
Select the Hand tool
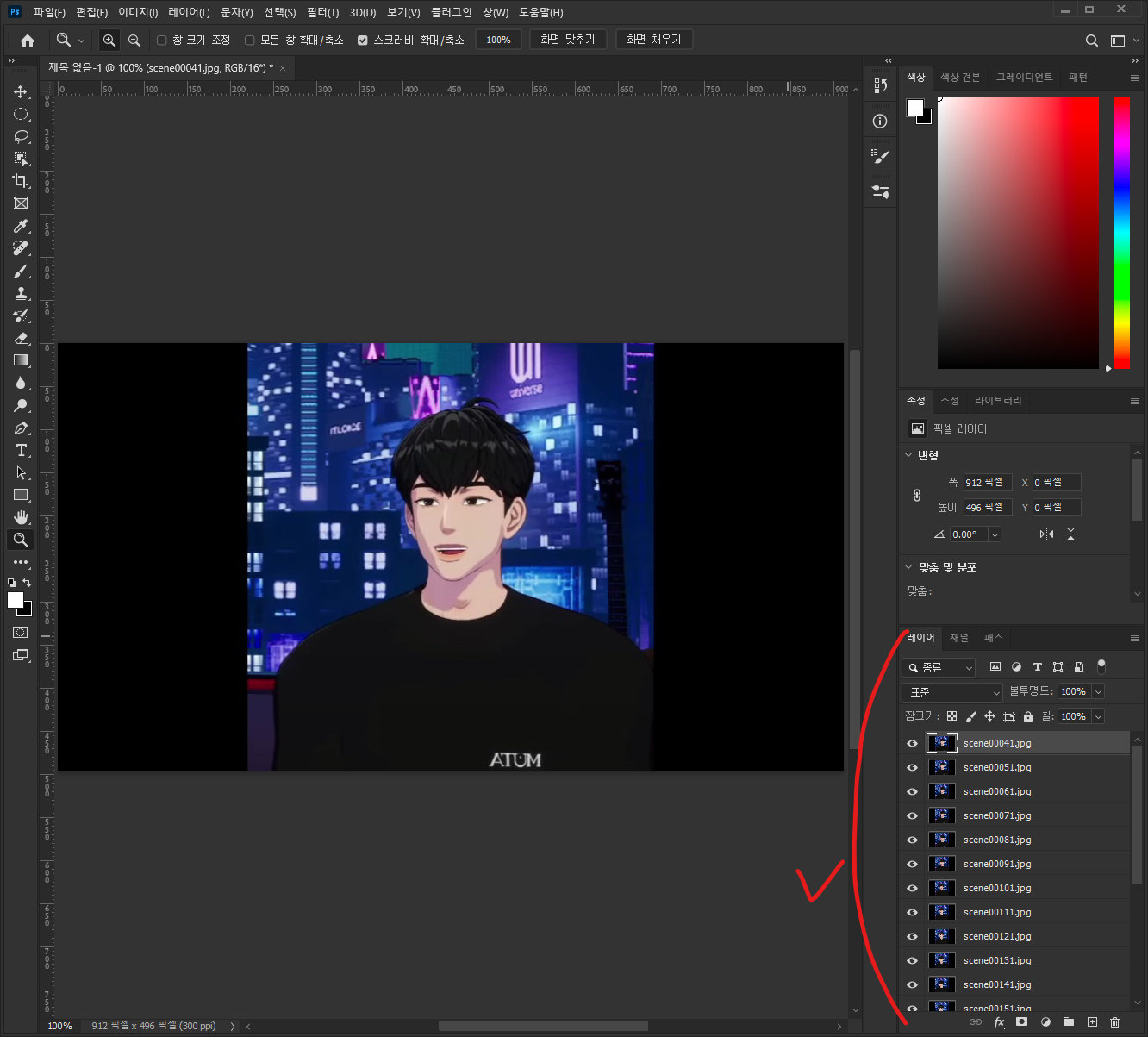click(21, 517)
